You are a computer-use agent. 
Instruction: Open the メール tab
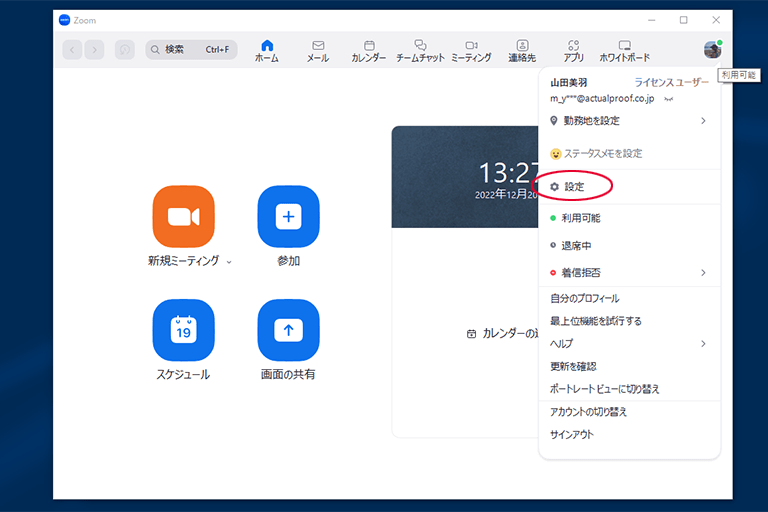click(x=318, y=51)
